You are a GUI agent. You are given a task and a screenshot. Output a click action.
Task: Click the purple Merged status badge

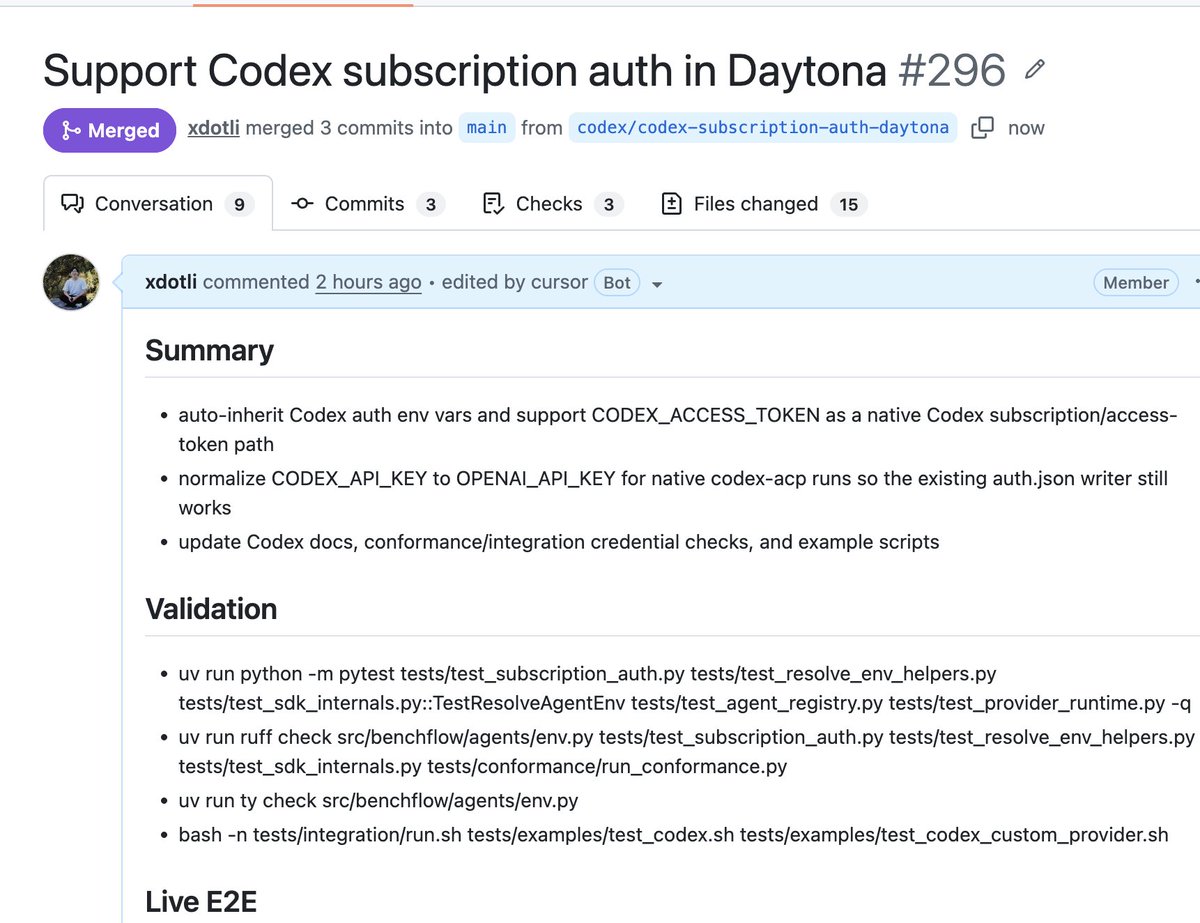pyautogui.click(x=109, y=130)
